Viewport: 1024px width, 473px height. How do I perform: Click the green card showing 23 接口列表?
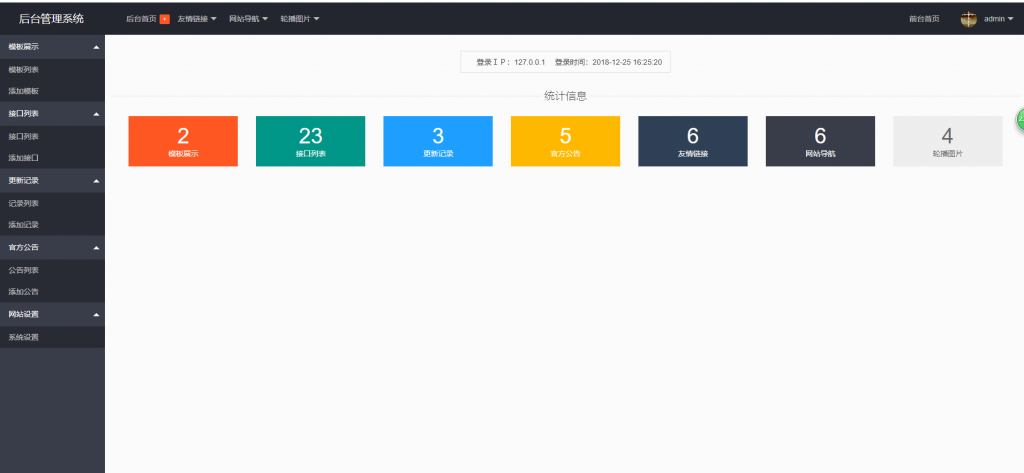coord(310,141)
